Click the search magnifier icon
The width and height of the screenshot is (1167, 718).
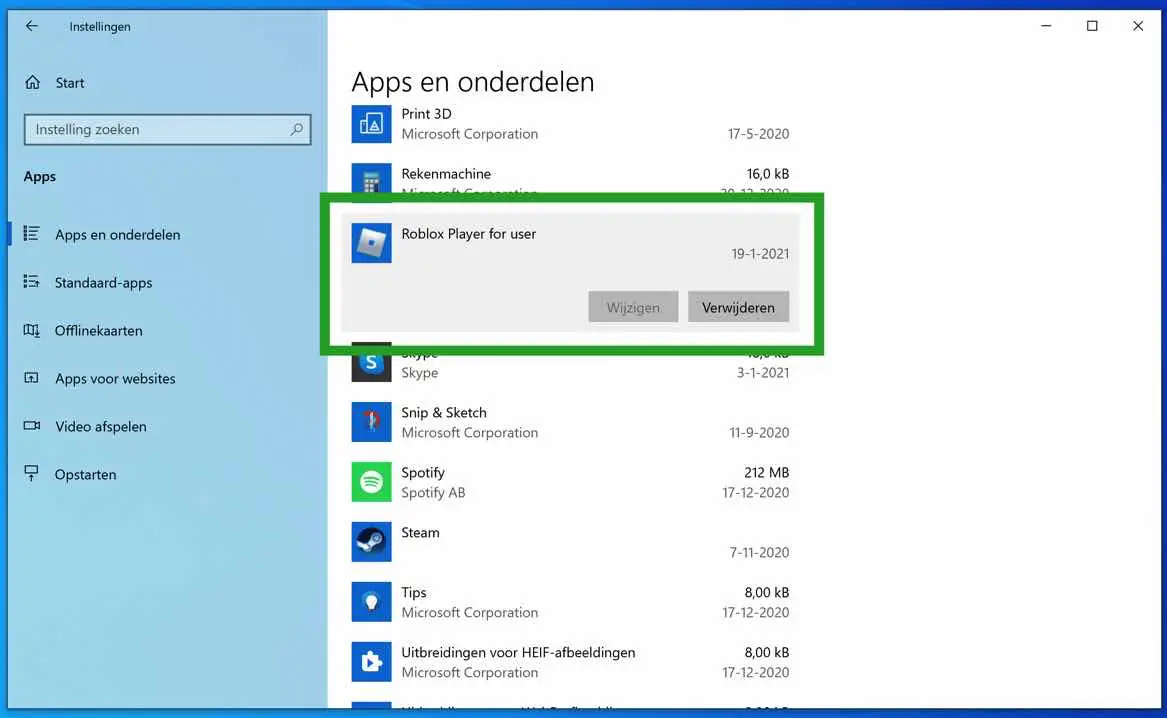point(296,129)
